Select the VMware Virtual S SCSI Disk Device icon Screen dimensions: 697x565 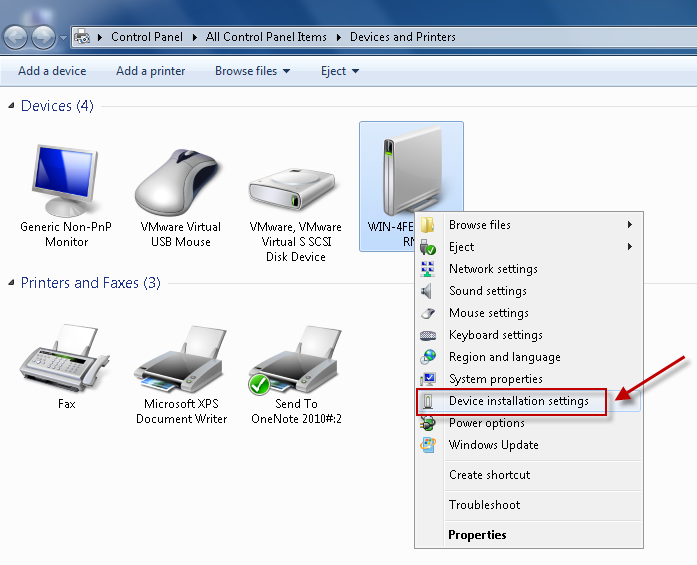pyautogui.click(x=292, y=189)
